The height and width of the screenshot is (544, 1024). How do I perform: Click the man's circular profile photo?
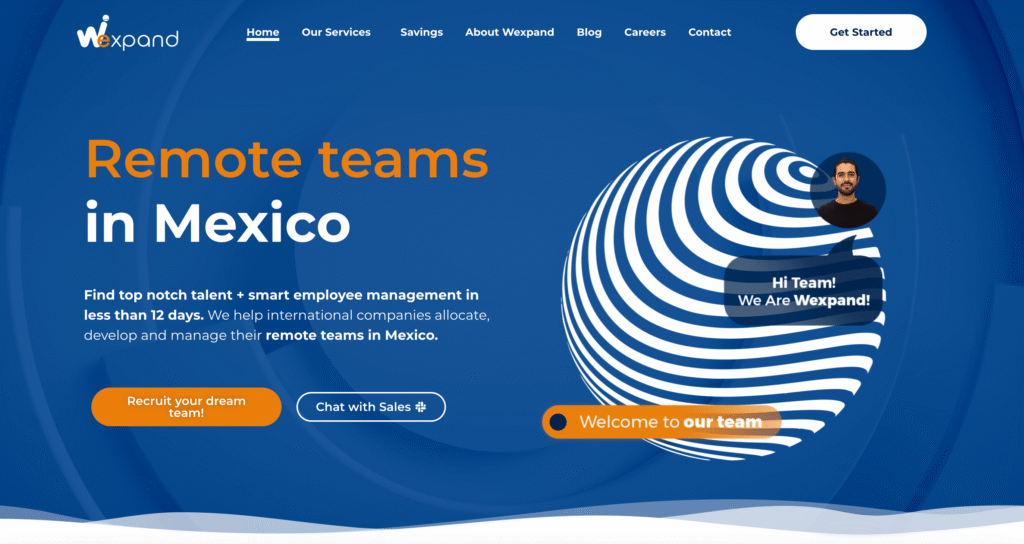pos(848,190)
